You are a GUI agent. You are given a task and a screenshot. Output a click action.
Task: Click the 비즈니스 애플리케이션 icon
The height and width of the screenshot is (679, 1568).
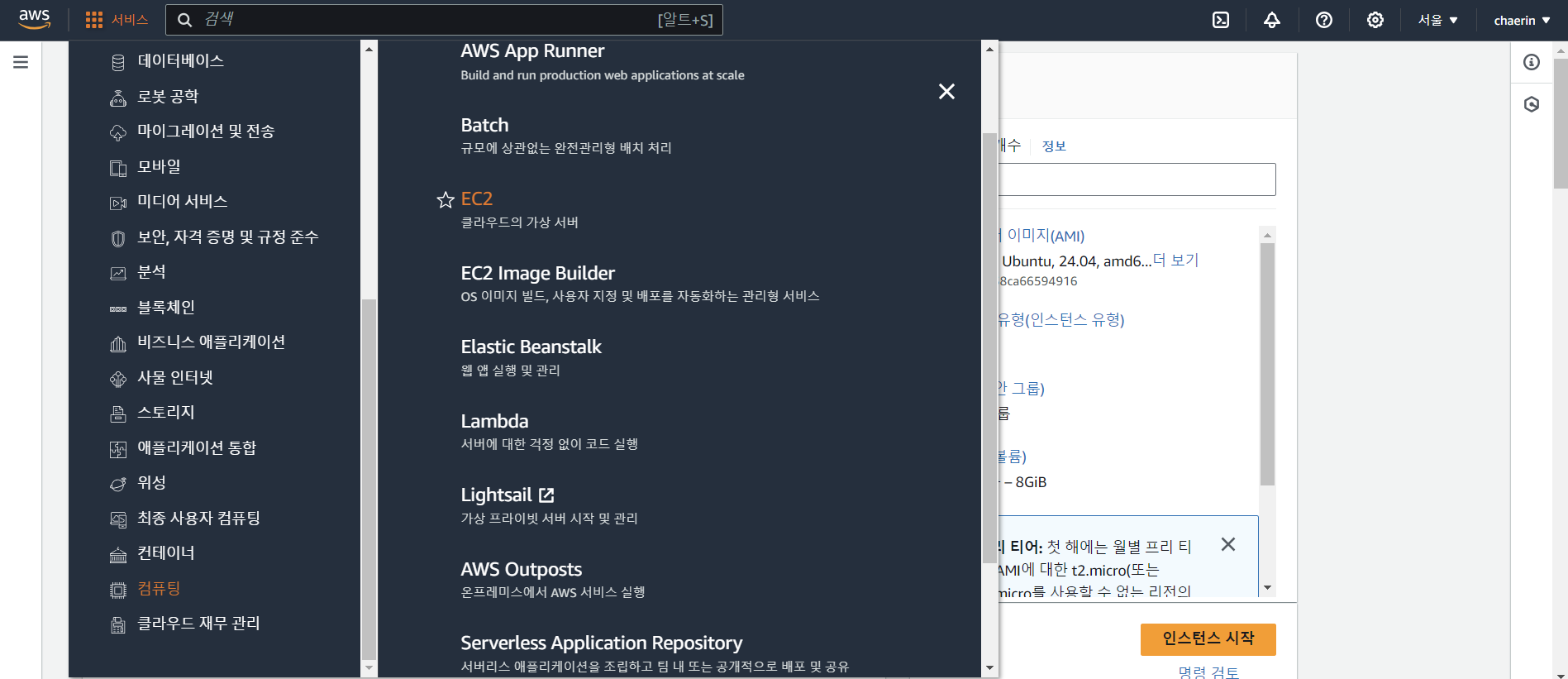pos(118,344)
